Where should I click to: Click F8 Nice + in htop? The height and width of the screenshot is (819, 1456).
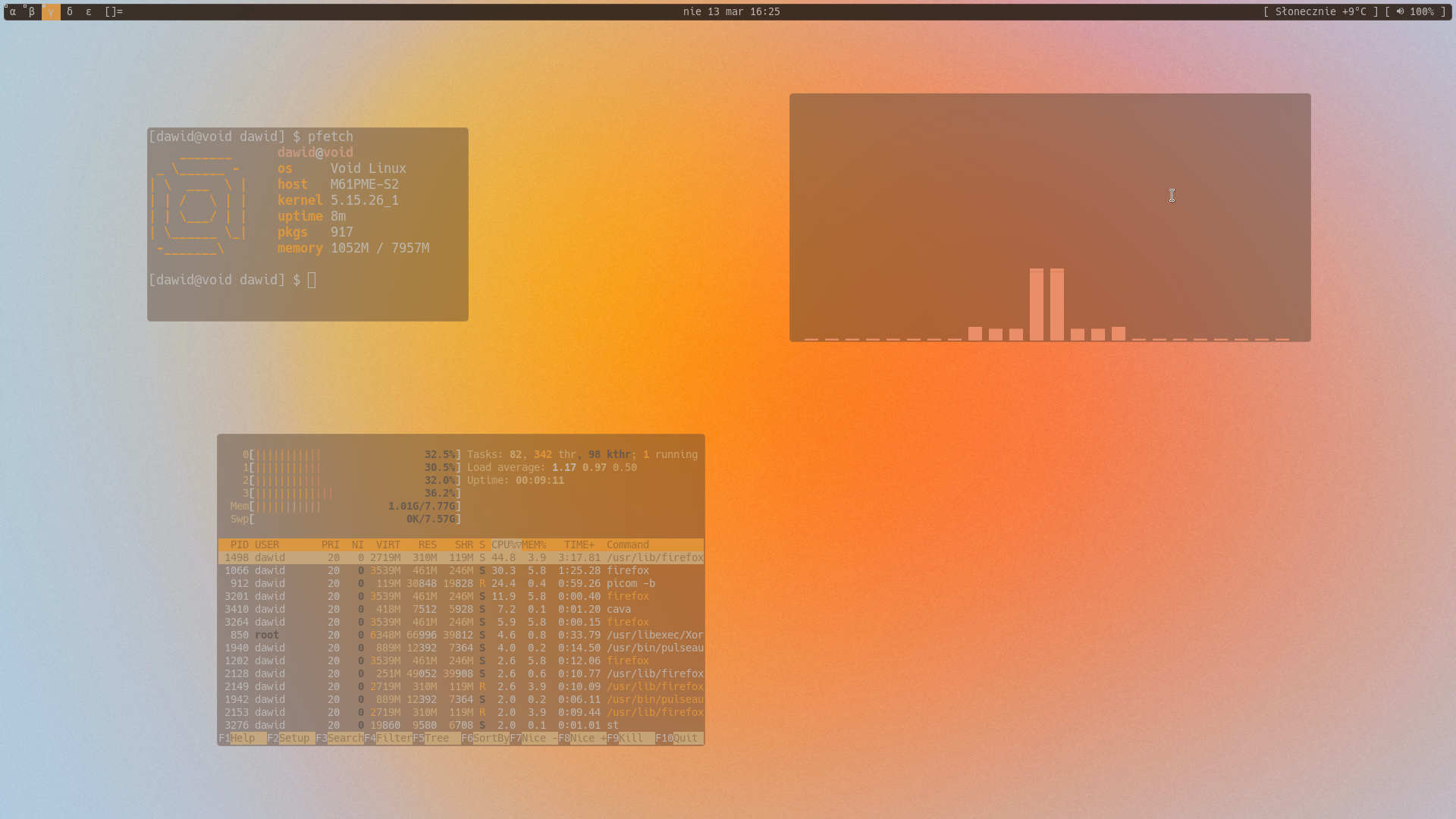click(582, 738)
